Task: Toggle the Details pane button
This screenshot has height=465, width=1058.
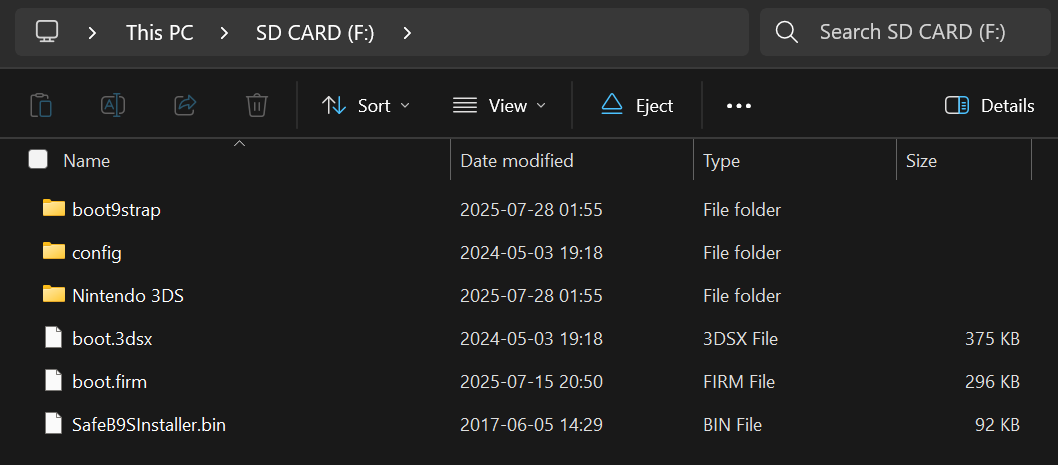Action: pyautogui.click(x=990, y=105)
